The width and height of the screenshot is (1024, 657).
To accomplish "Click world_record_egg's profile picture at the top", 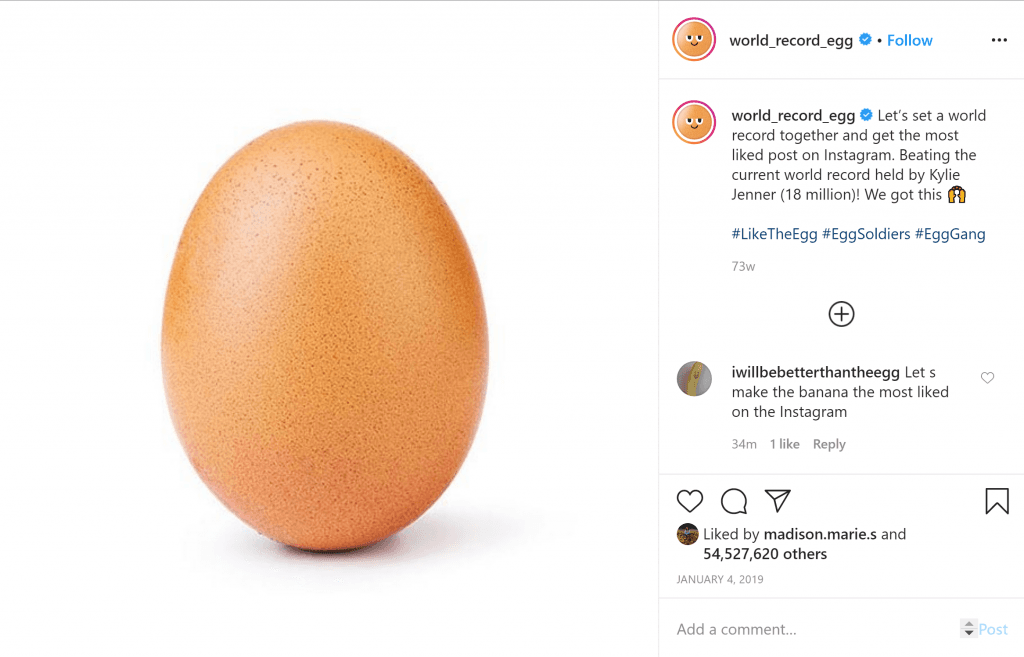I will 694,40.
